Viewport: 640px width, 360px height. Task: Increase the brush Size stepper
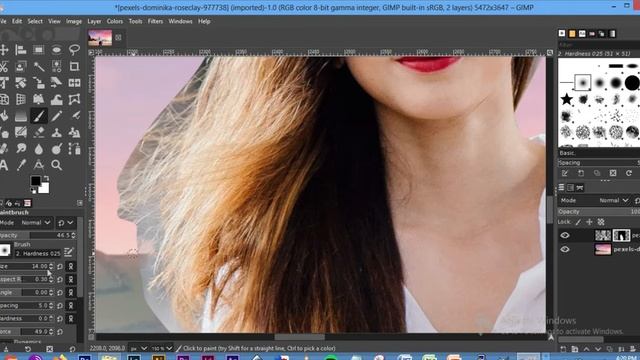pos(51,264)
